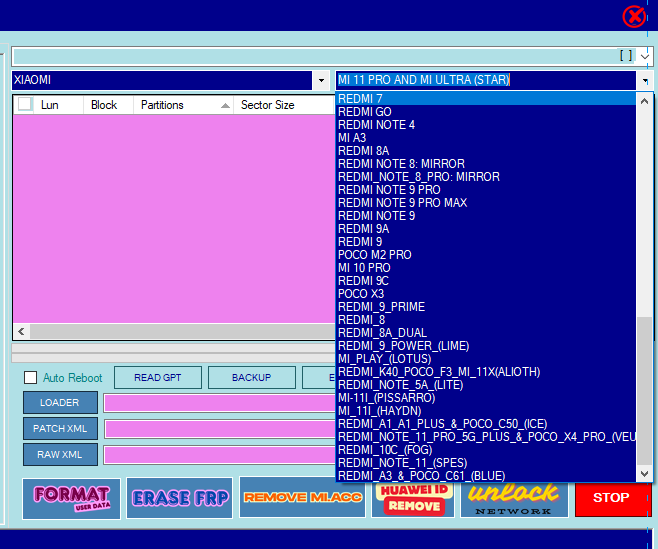This screenshot has width=658, height=549.
Task: Click the BACKUP button
Action: (252, 377)
